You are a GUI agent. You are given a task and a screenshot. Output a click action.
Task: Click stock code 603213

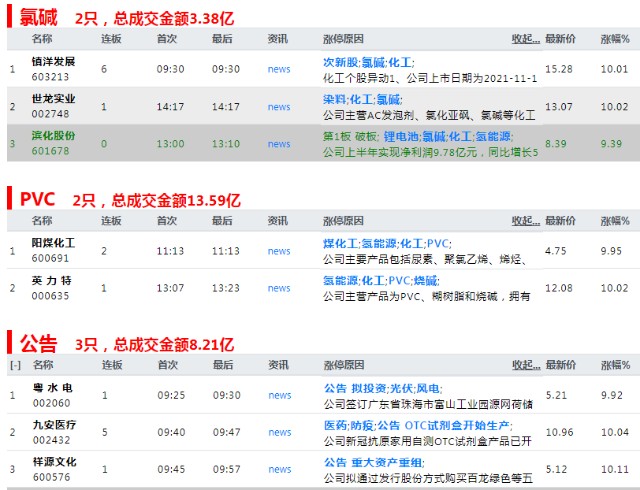[50, 77]
